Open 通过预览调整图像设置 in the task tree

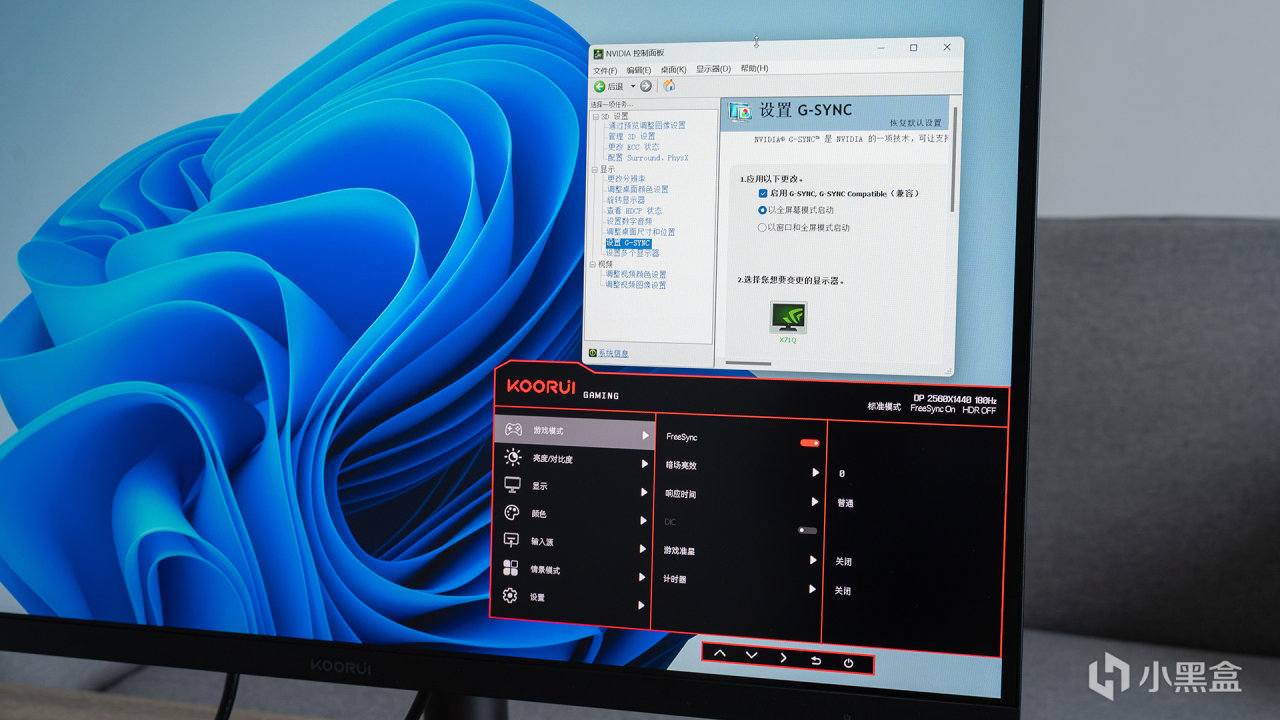[647, 126]
